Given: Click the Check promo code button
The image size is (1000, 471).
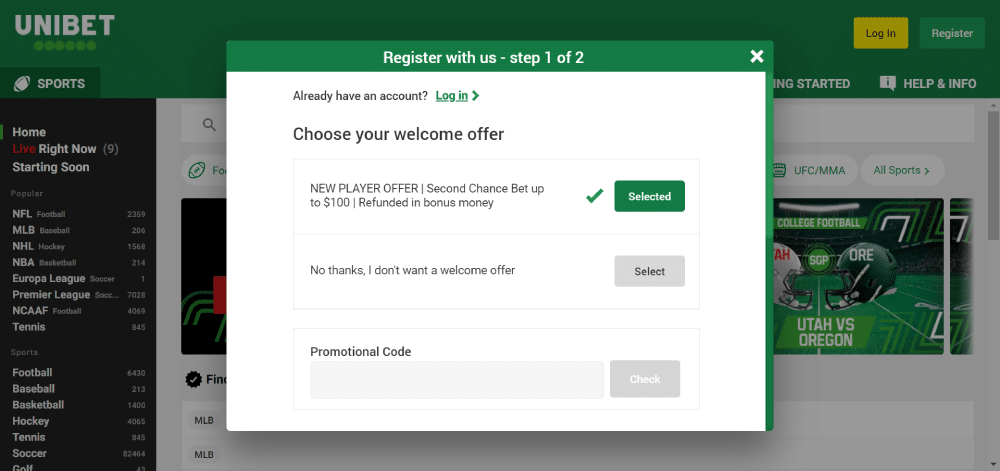Looking at the screenshot, I should click(x=645, y=379).
